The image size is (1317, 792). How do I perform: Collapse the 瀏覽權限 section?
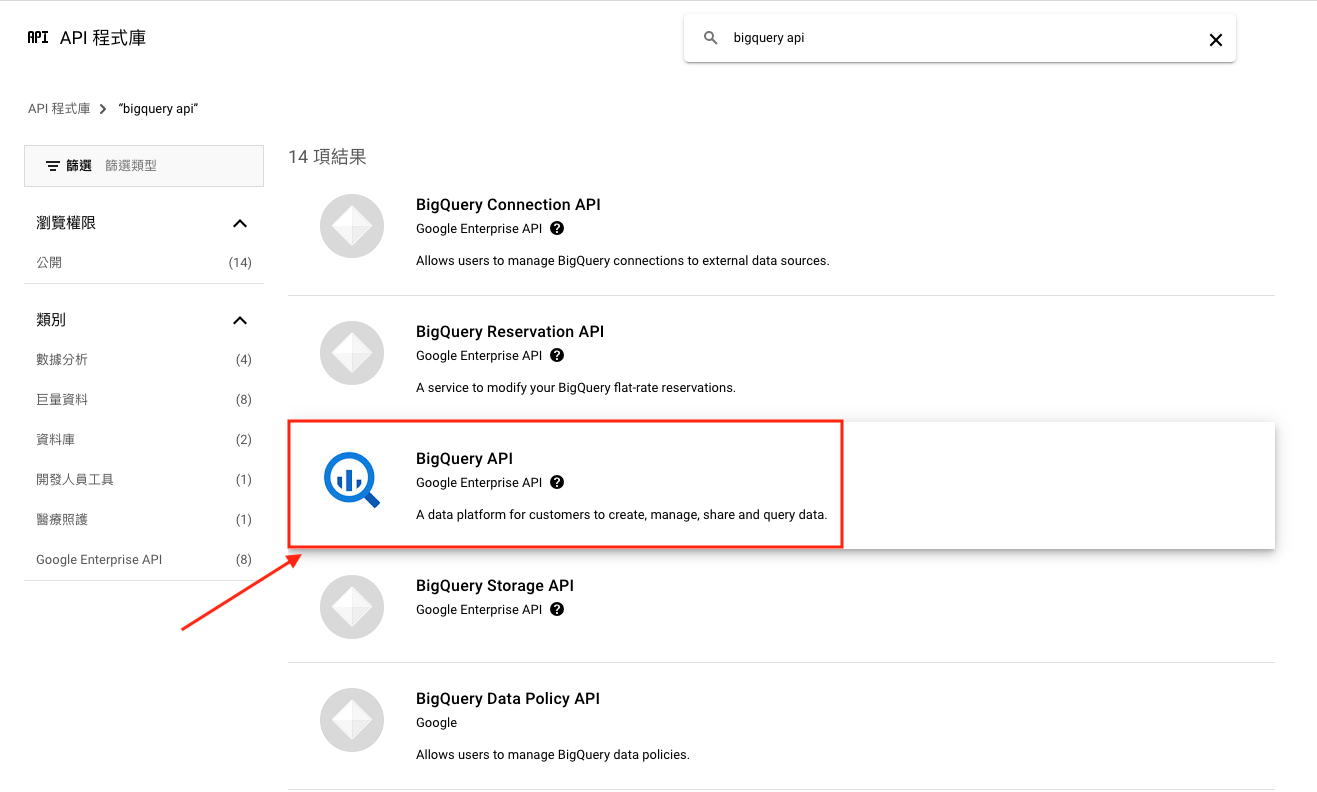point(240,223)
